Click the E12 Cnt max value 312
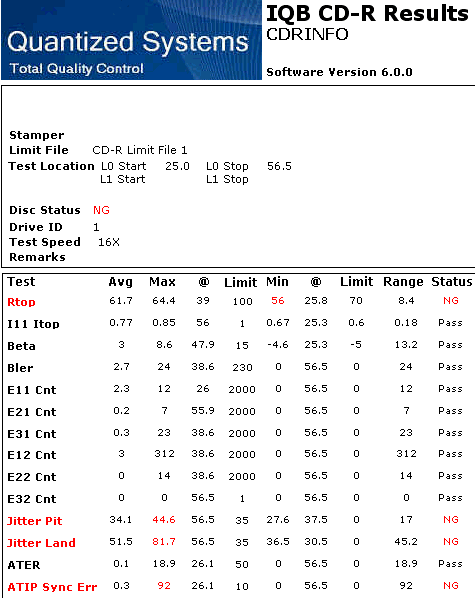Image resolution: width=475 pixels, height=598 pixels. point(164,454)
